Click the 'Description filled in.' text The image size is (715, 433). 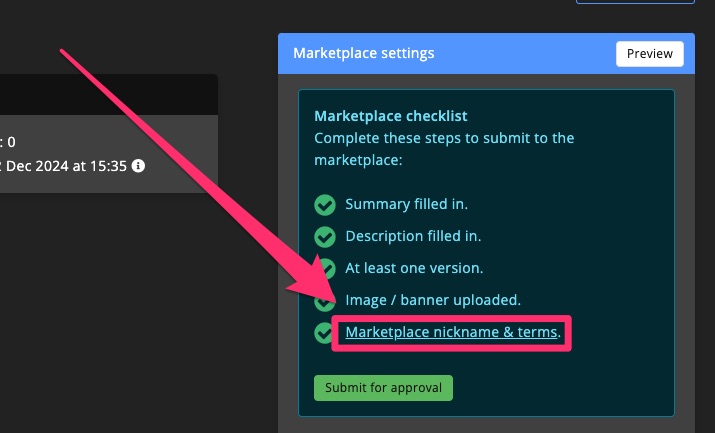click(413, 236)
